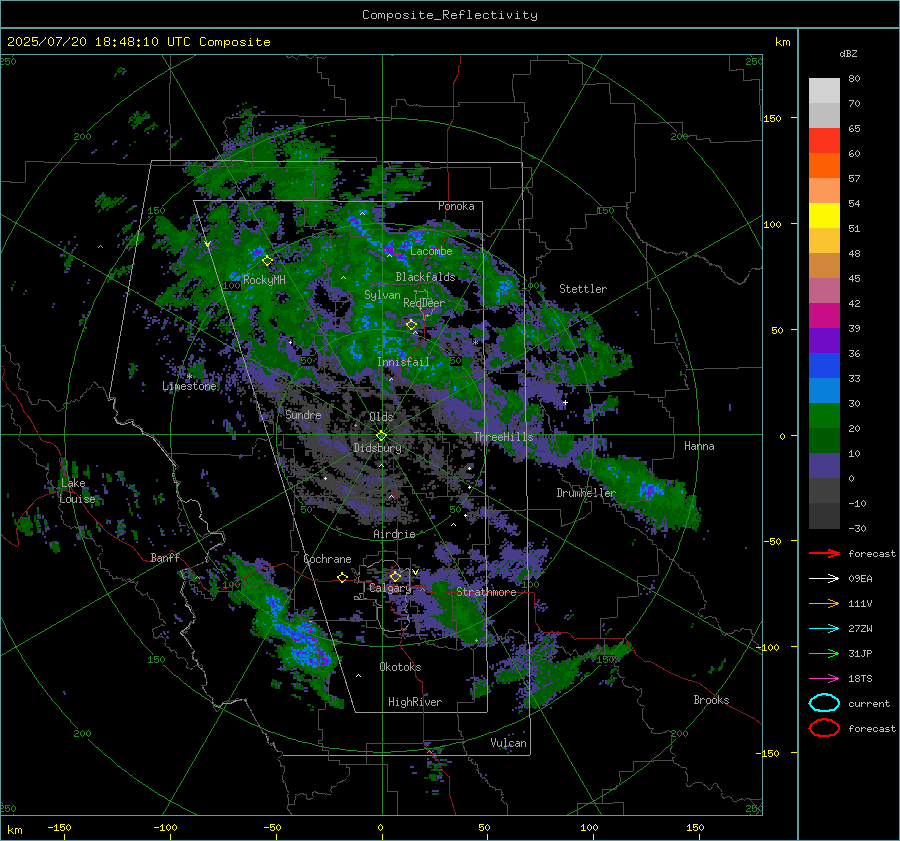Image resolution: width=900 pixels, height=841 pixels.
Task: Click the 2025/07/20 18:48:10 UTC timestamp
Action: pos(101,42)
